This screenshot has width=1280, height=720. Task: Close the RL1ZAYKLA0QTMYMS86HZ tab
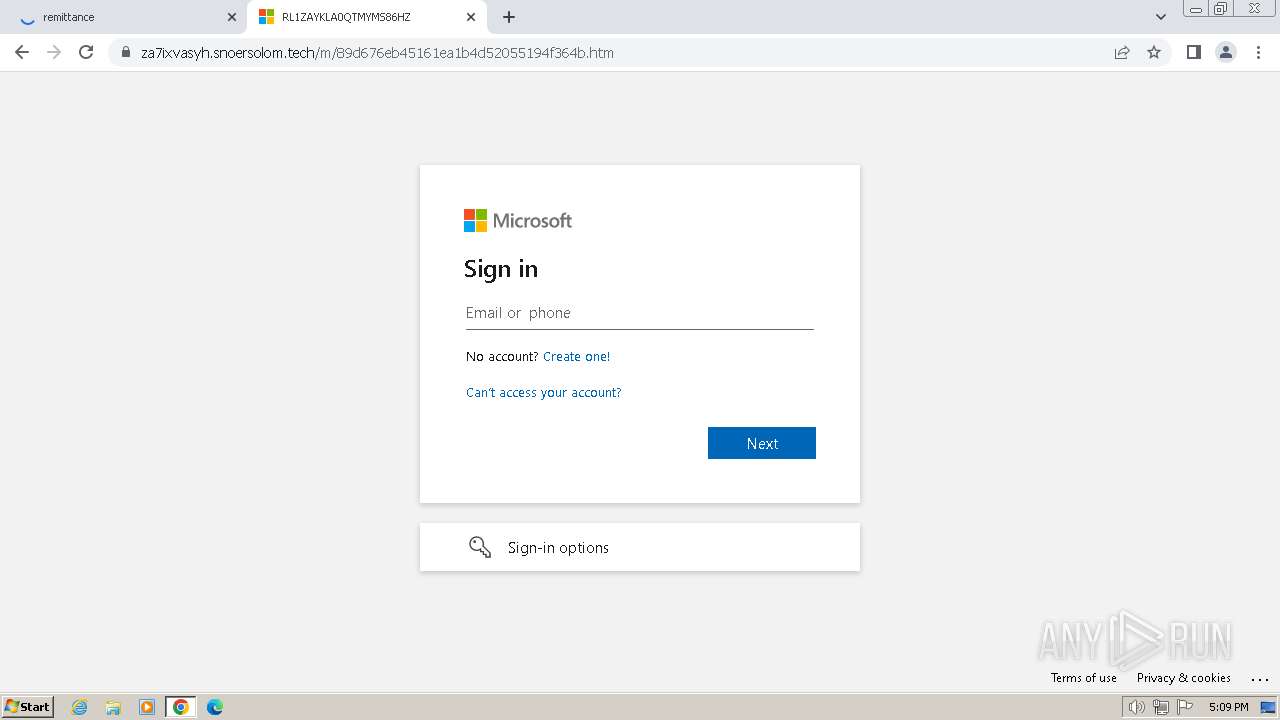pos(471,17)
